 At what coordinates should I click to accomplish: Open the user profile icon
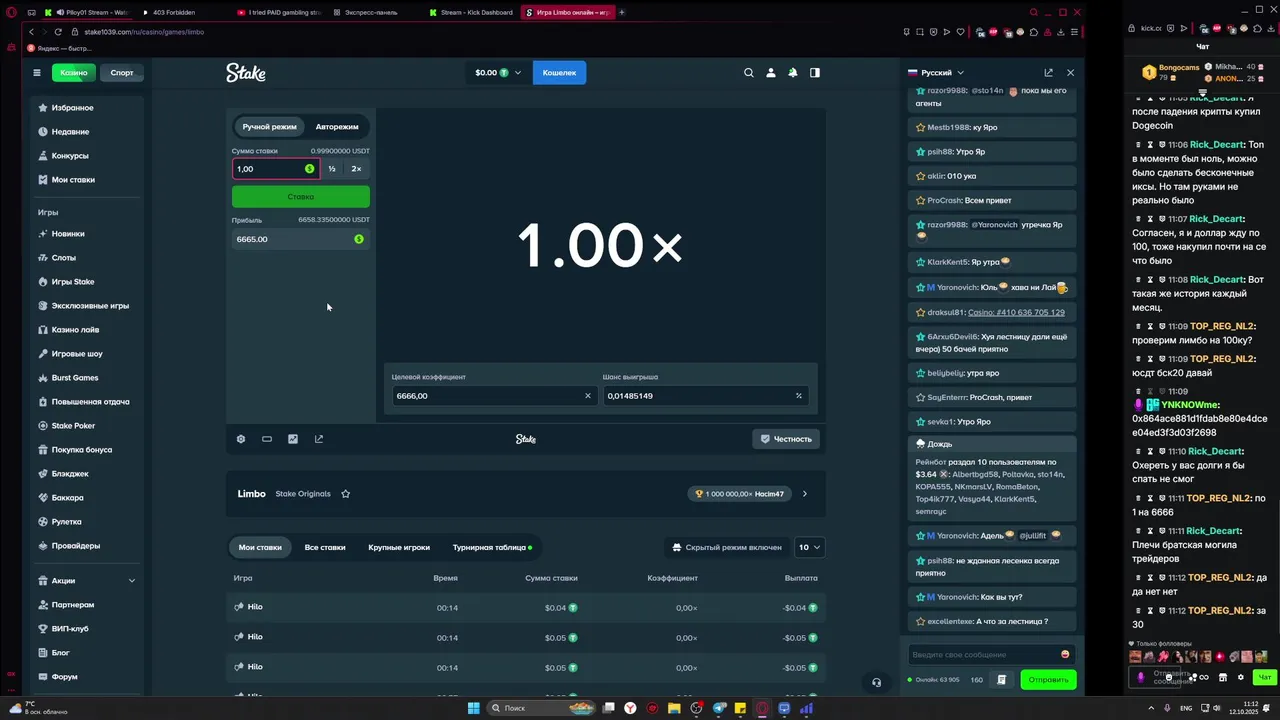(770, 72)
